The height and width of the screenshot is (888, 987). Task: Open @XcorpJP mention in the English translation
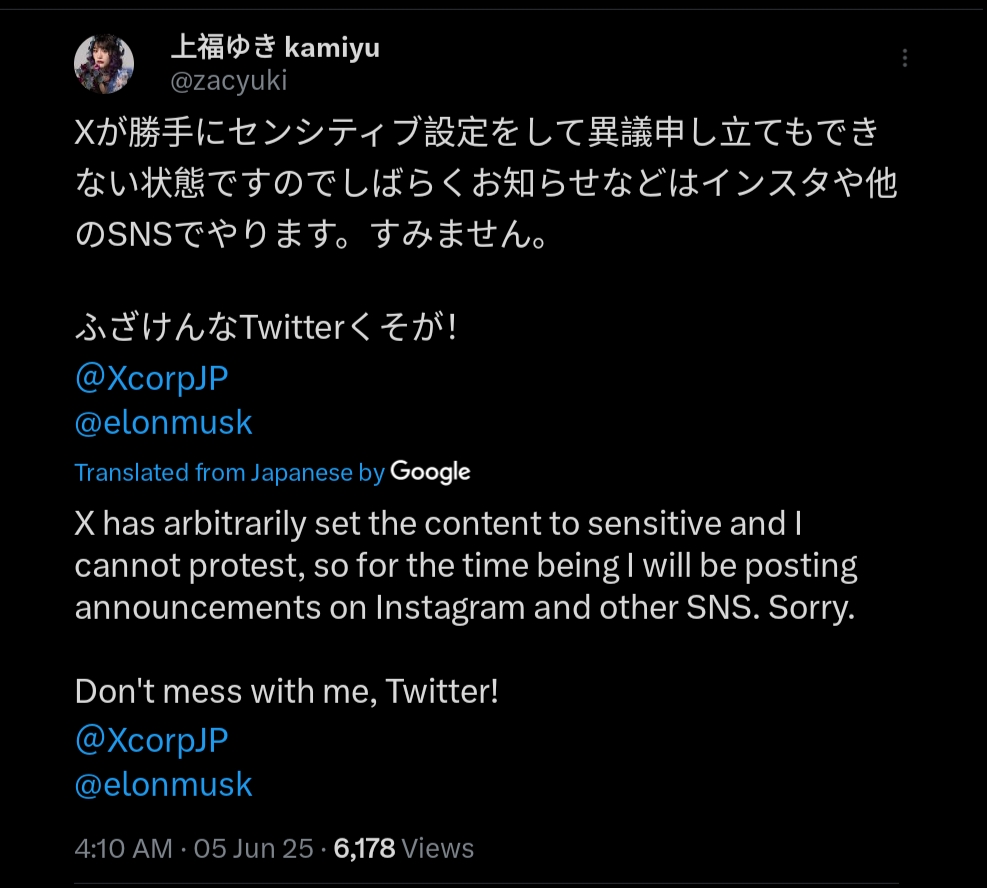tap(152, 741)
